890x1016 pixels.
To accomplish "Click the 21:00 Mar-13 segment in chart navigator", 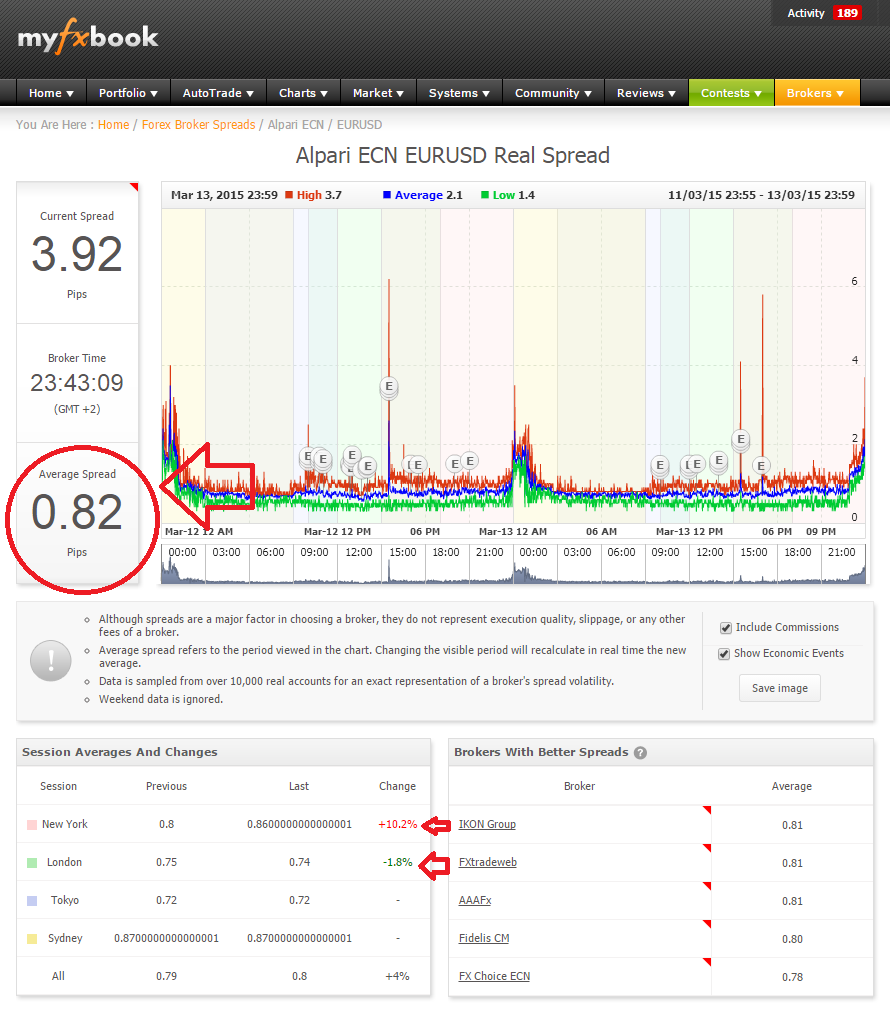I will (842, 563).
